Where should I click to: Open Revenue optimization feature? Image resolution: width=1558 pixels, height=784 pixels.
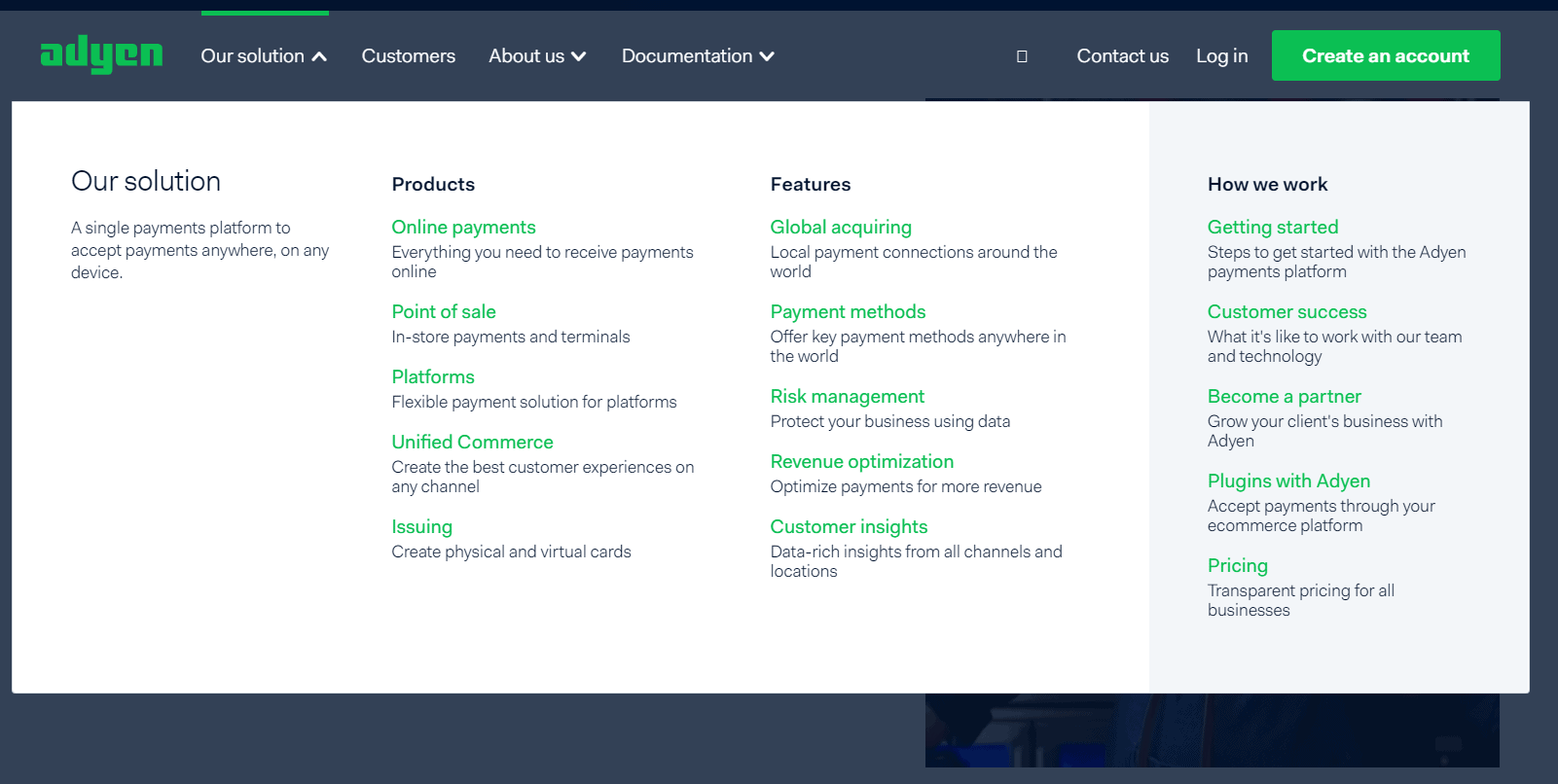click(x=861, y=461)
